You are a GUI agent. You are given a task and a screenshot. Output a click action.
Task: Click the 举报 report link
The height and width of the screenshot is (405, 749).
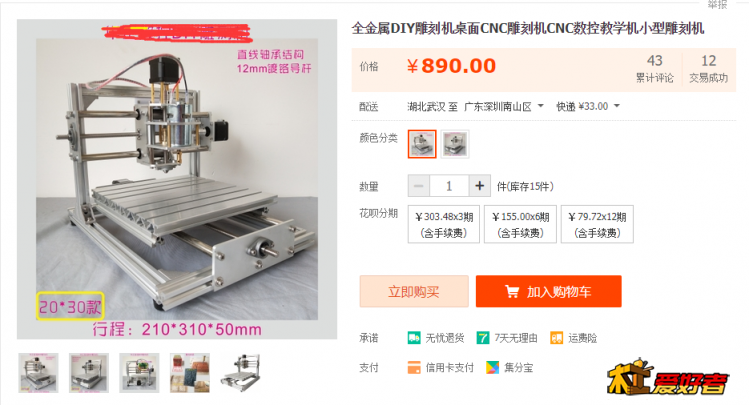[717, 5]
